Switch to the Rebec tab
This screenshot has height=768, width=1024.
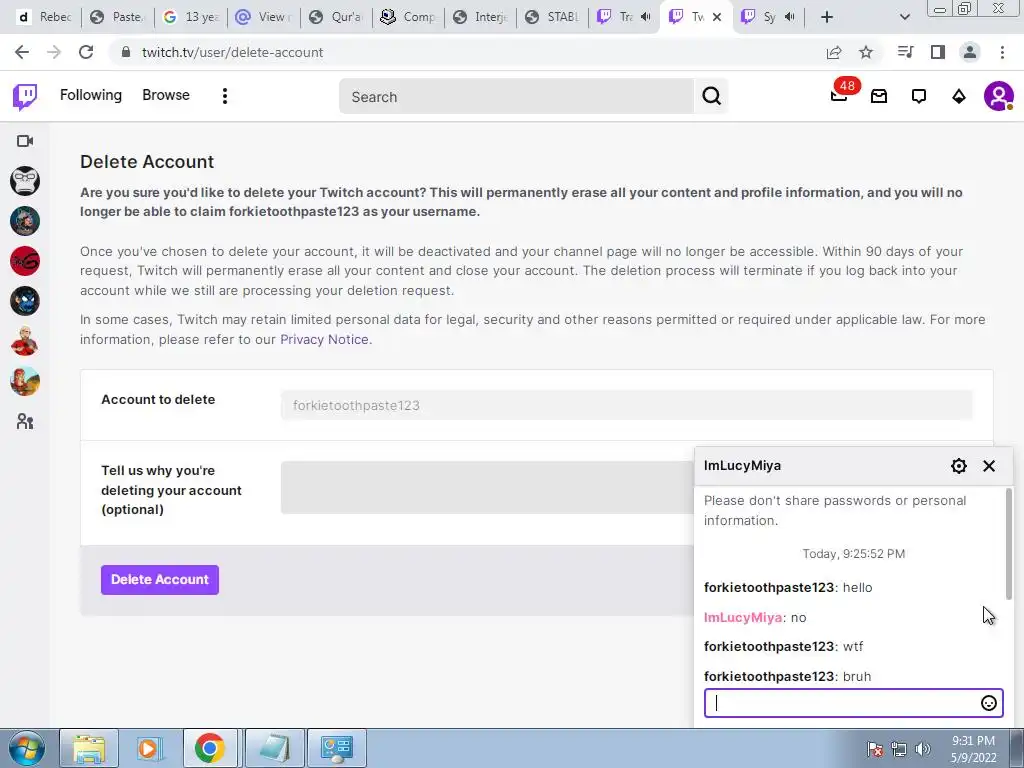(x=44, y=17)
